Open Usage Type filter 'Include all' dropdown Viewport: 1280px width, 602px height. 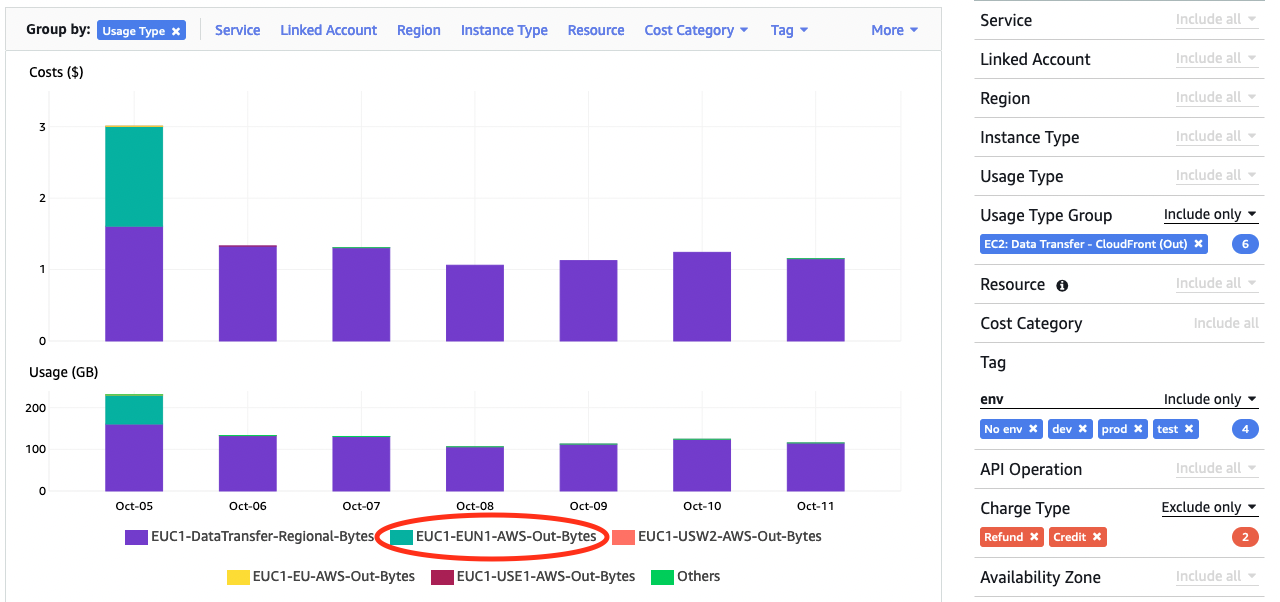[x=1216, y=175]
